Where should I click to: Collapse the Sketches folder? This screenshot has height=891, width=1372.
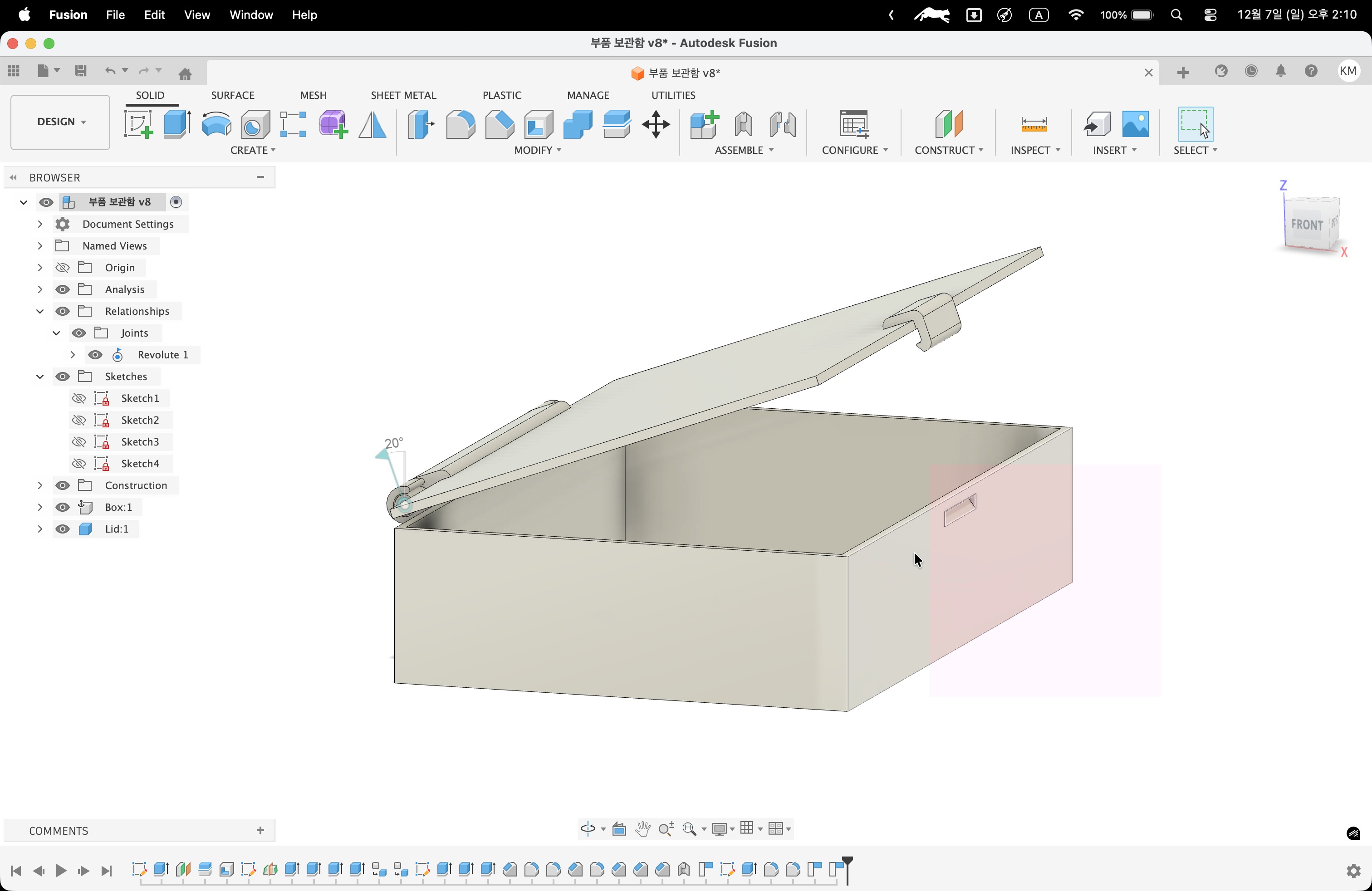(x=40, y=377)
